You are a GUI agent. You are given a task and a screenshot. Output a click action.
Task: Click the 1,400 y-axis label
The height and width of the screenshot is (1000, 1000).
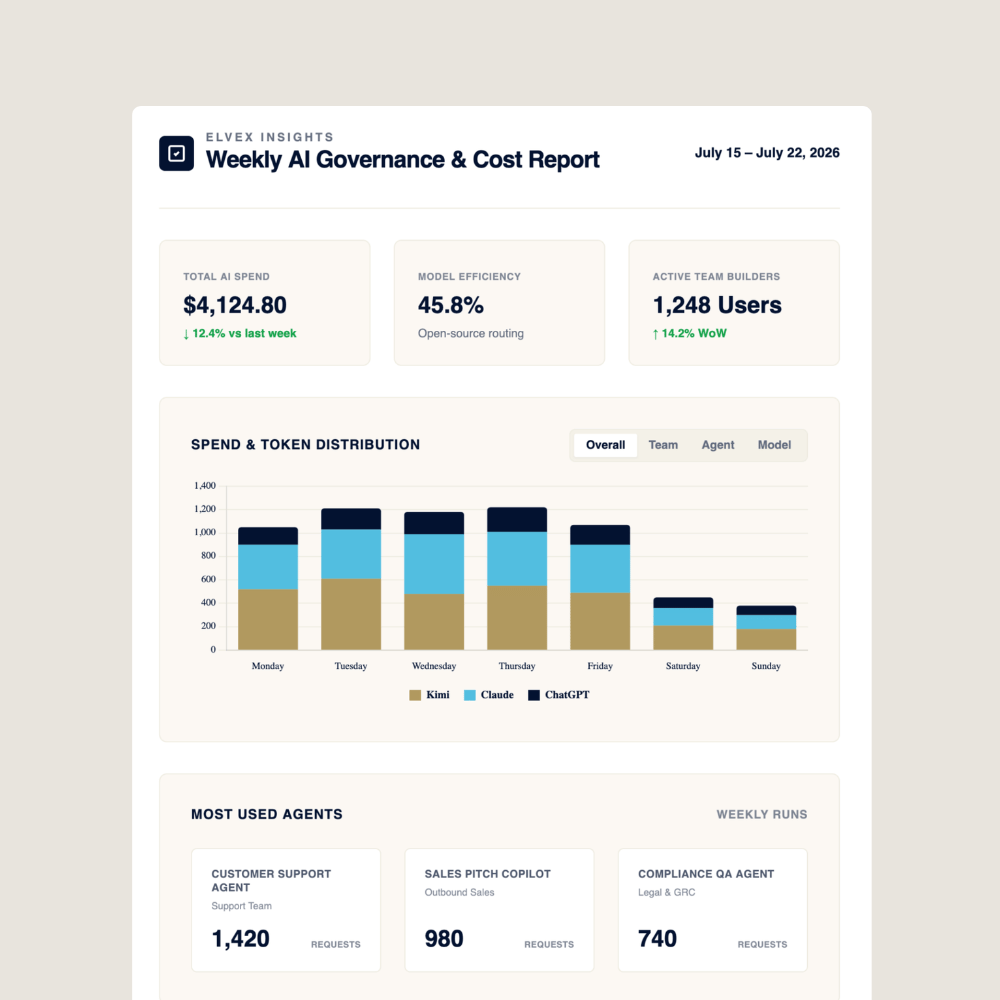click(x=205, y=486)
